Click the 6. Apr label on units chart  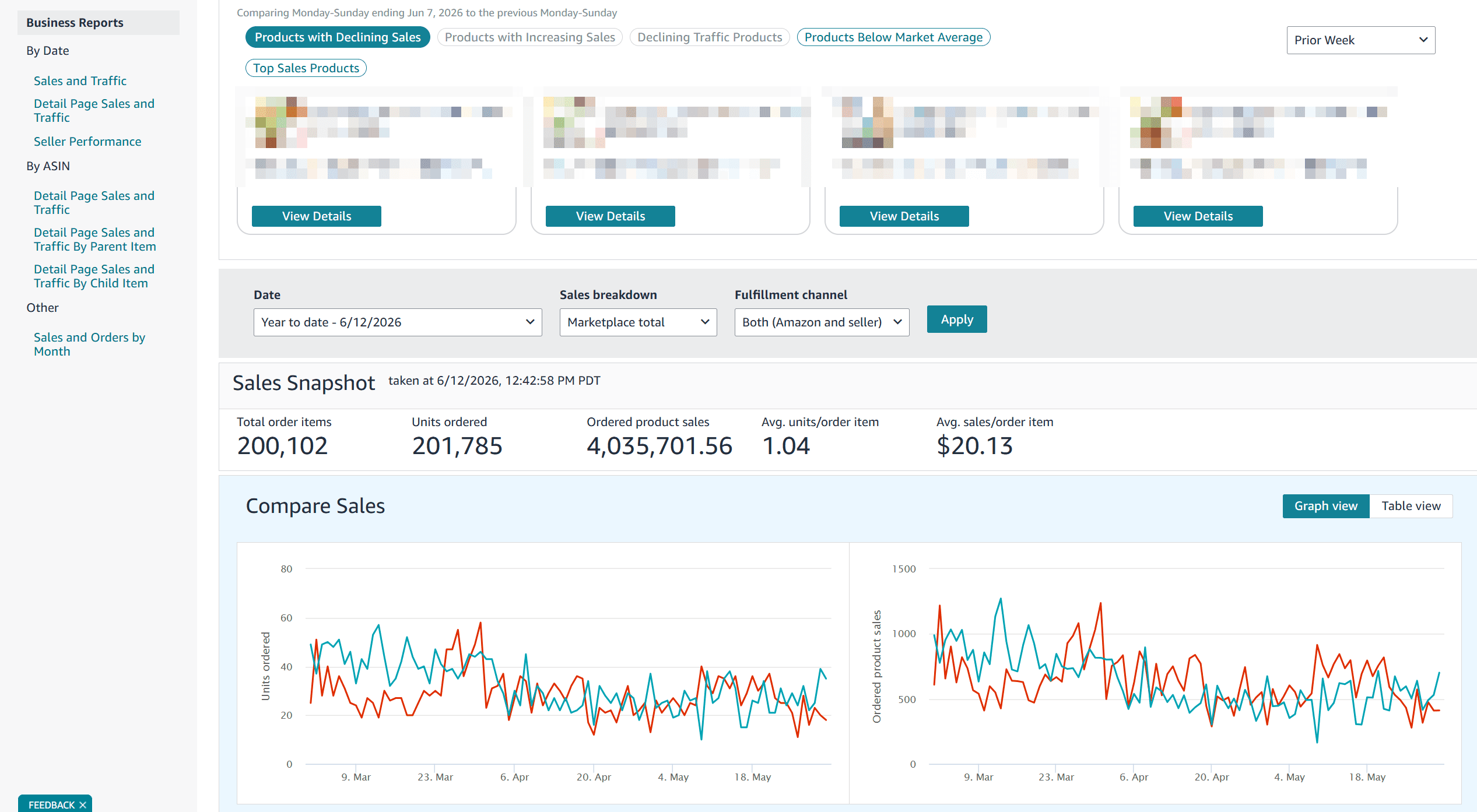(514, 777)
